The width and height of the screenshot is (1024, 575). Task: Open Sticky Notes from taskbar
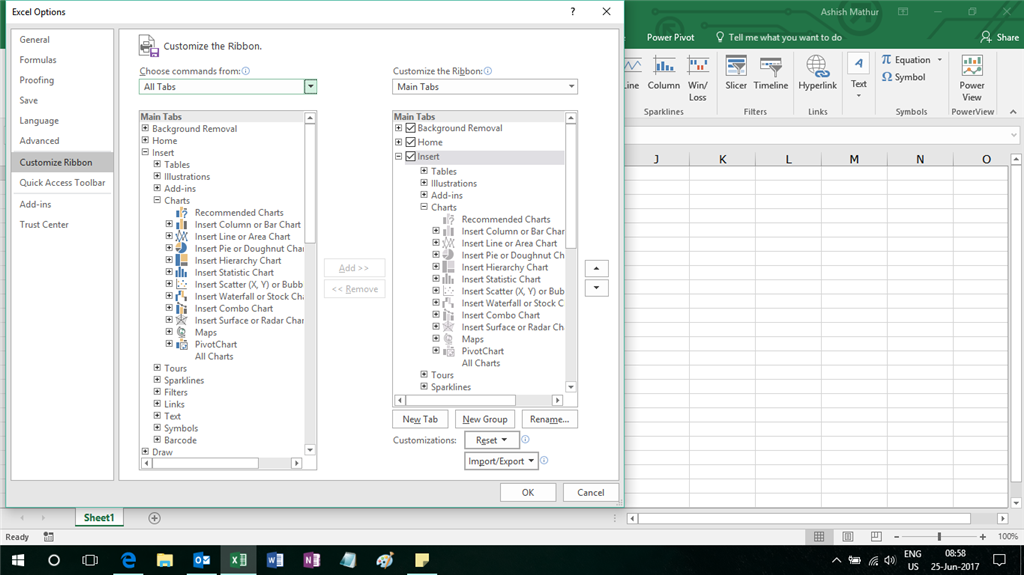pos(422,560)
